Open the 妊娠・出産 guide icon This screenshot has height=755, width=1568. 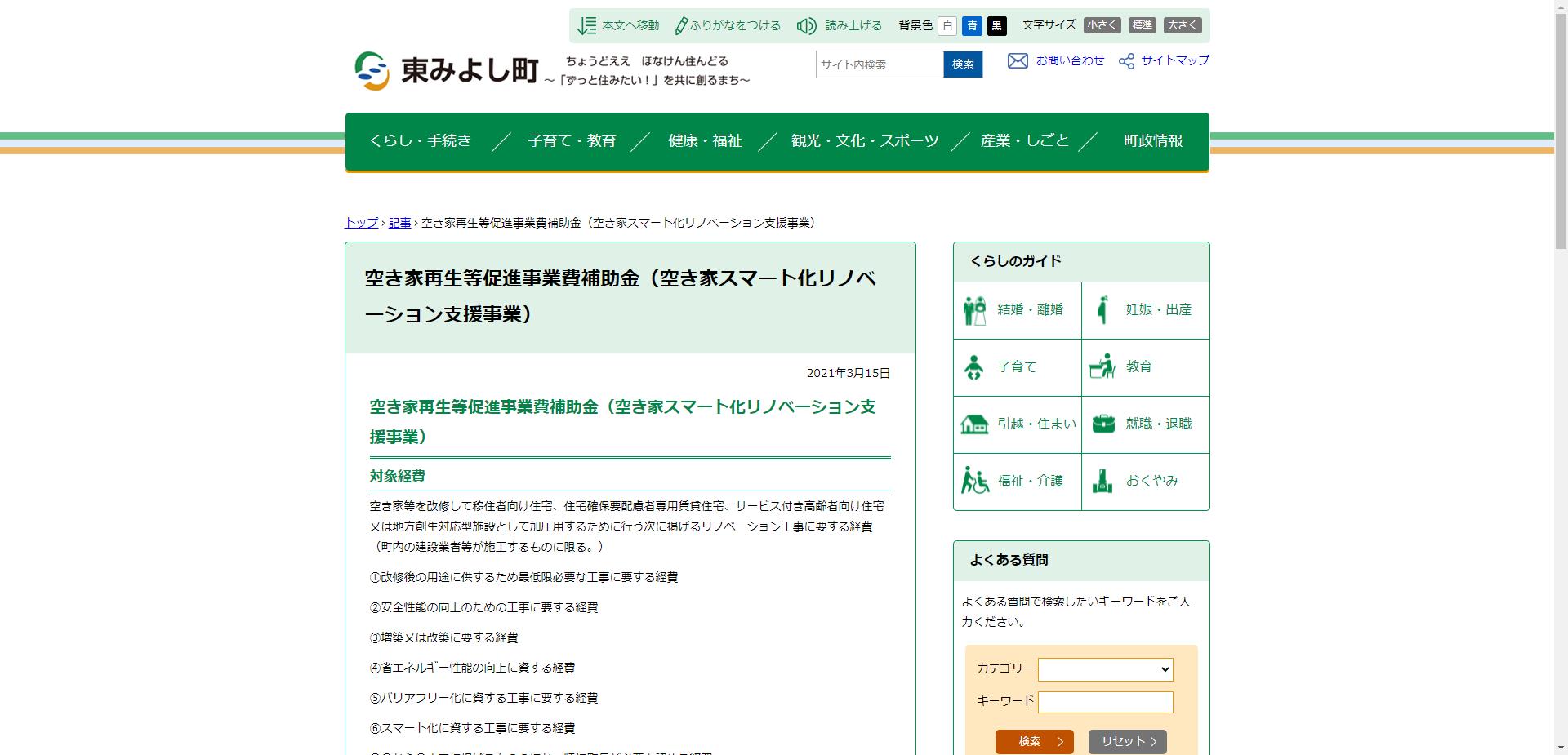coord(1102,309)
